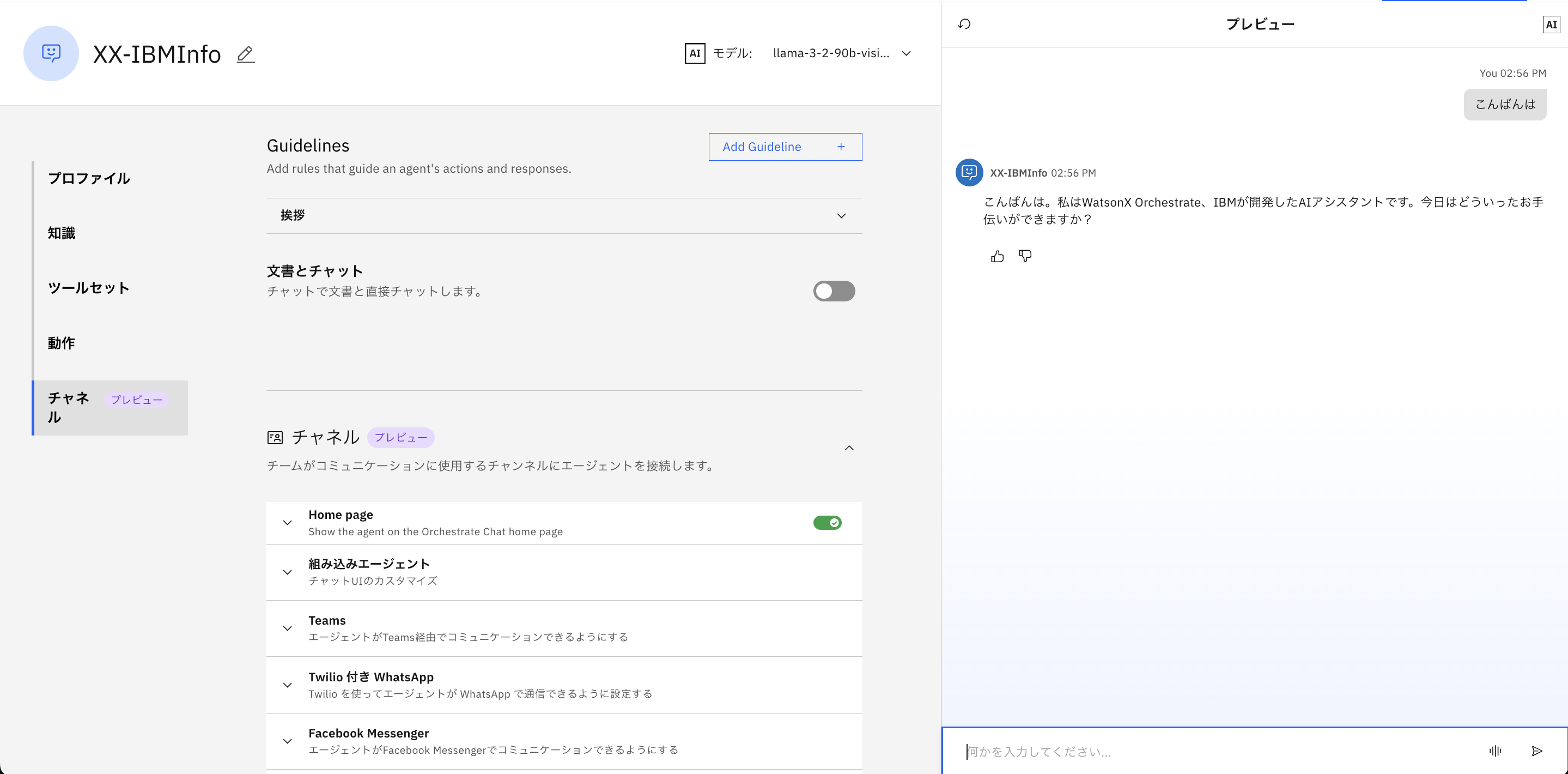The height and width of the screenshot is (774, 1568).
Task: Click the send message arrow icon
Action: point(1536,751)
